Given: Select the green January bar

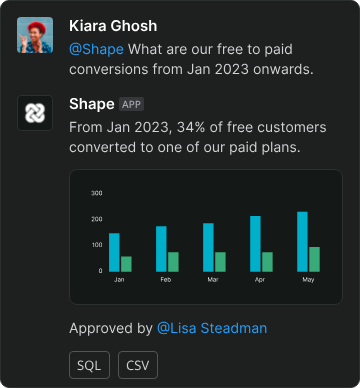Looking at the screenshot, I should point(126,264).
